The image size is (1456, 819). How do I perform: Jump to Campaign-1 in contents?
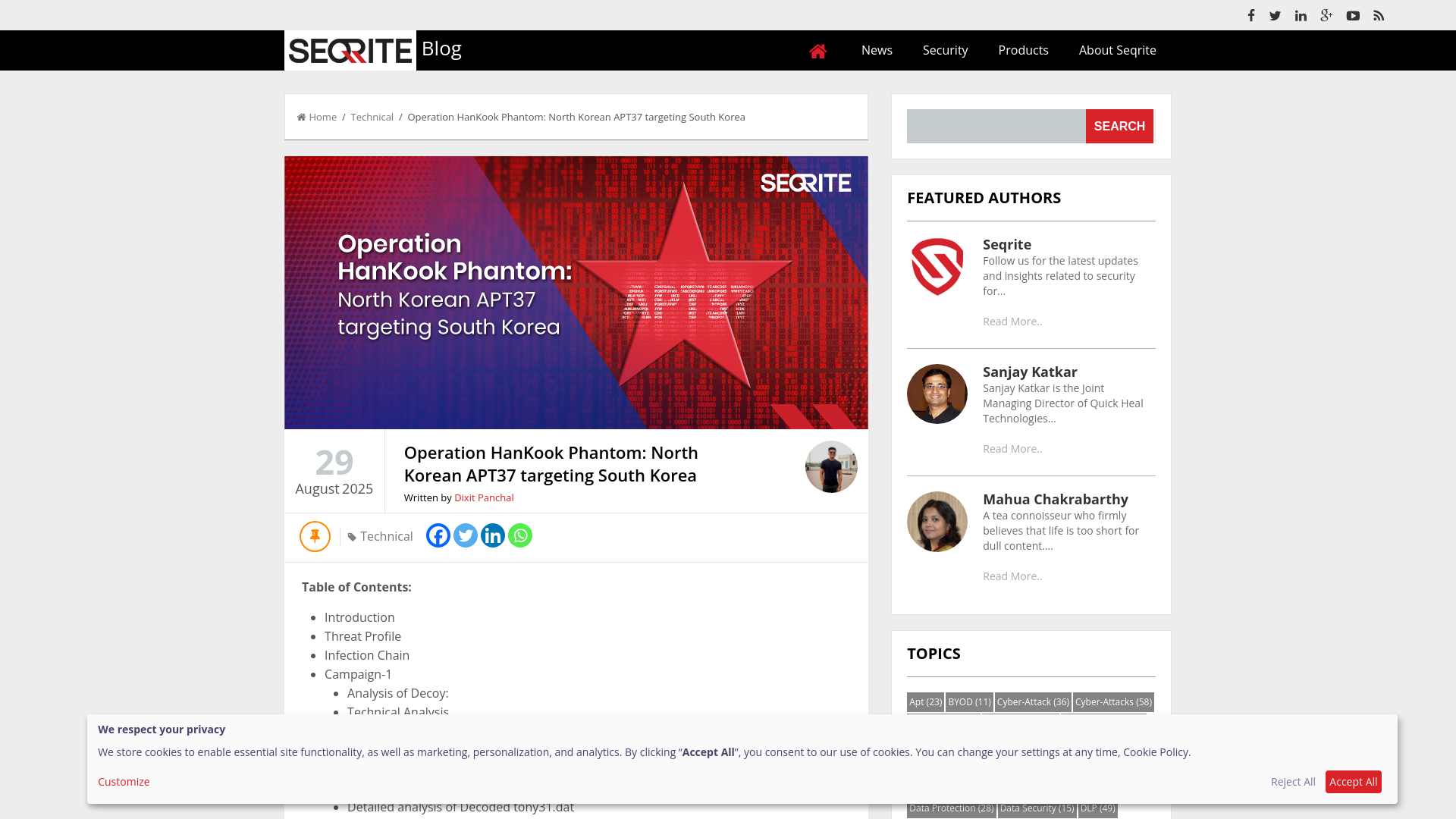359,674
